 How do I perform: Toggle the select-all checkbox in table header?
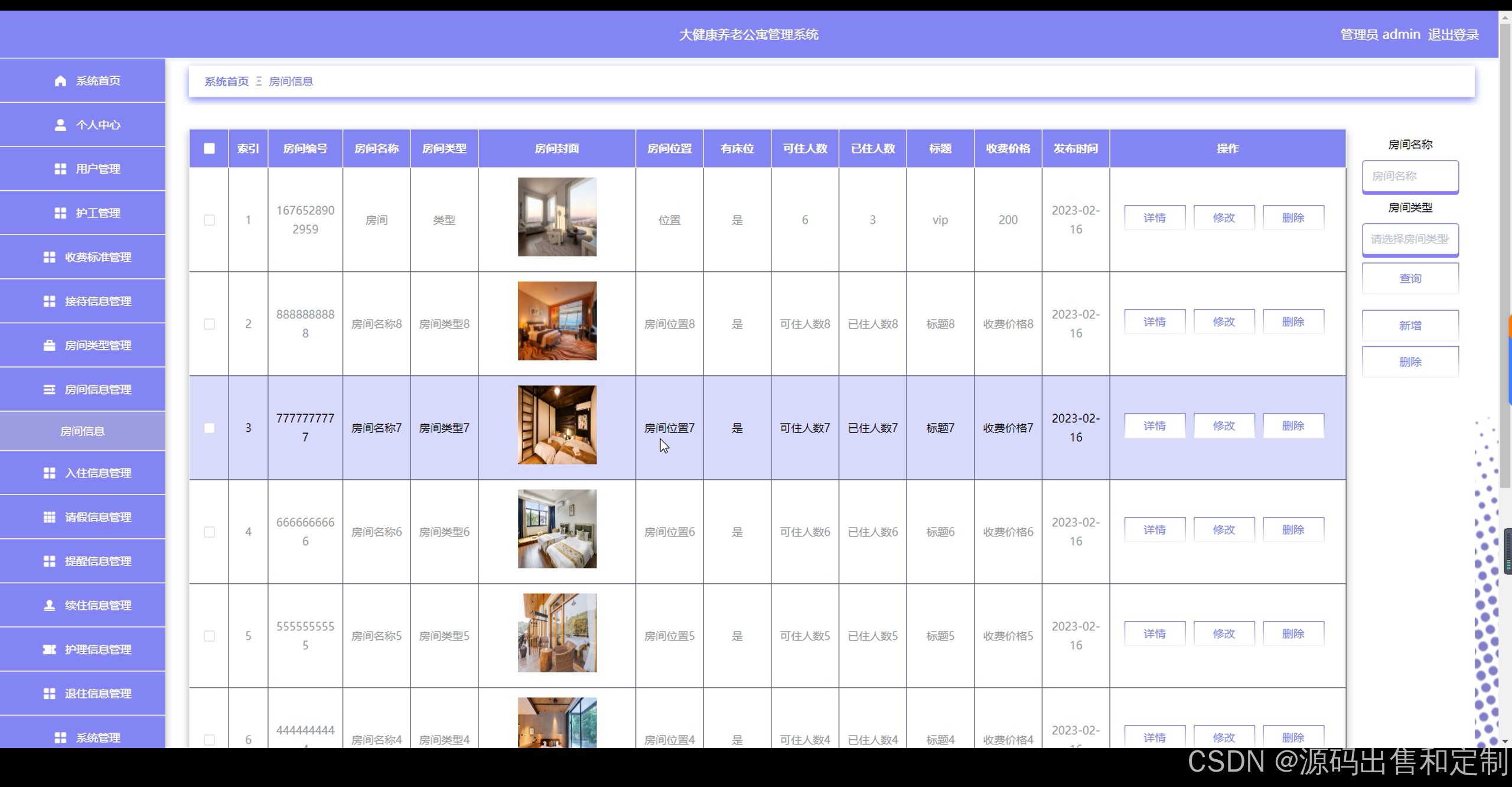pyautogui.click(x=209, y=148)
